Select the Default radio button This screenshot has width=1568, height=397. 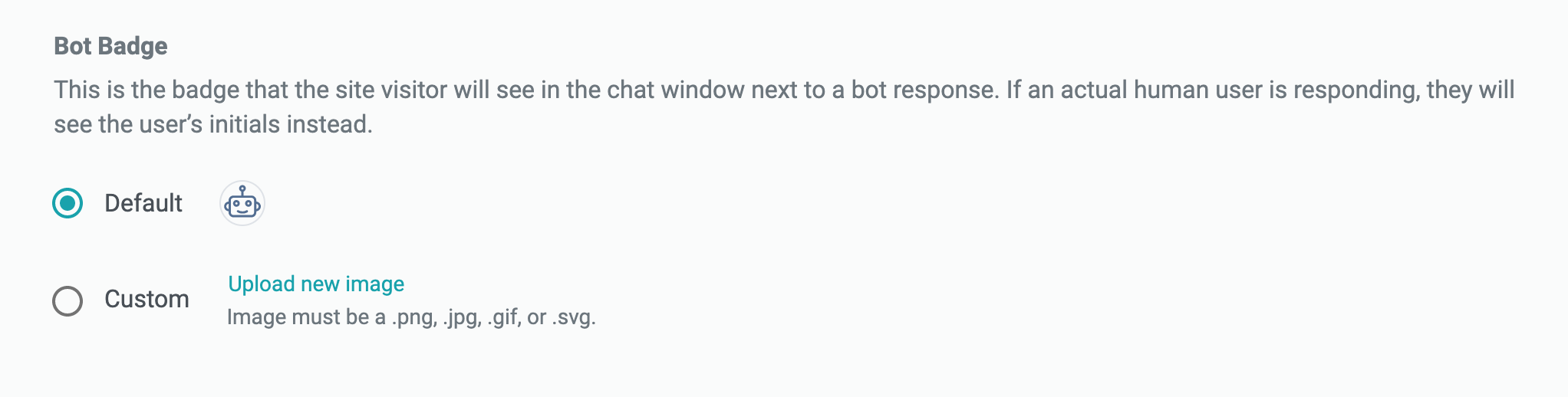[68, 203]
